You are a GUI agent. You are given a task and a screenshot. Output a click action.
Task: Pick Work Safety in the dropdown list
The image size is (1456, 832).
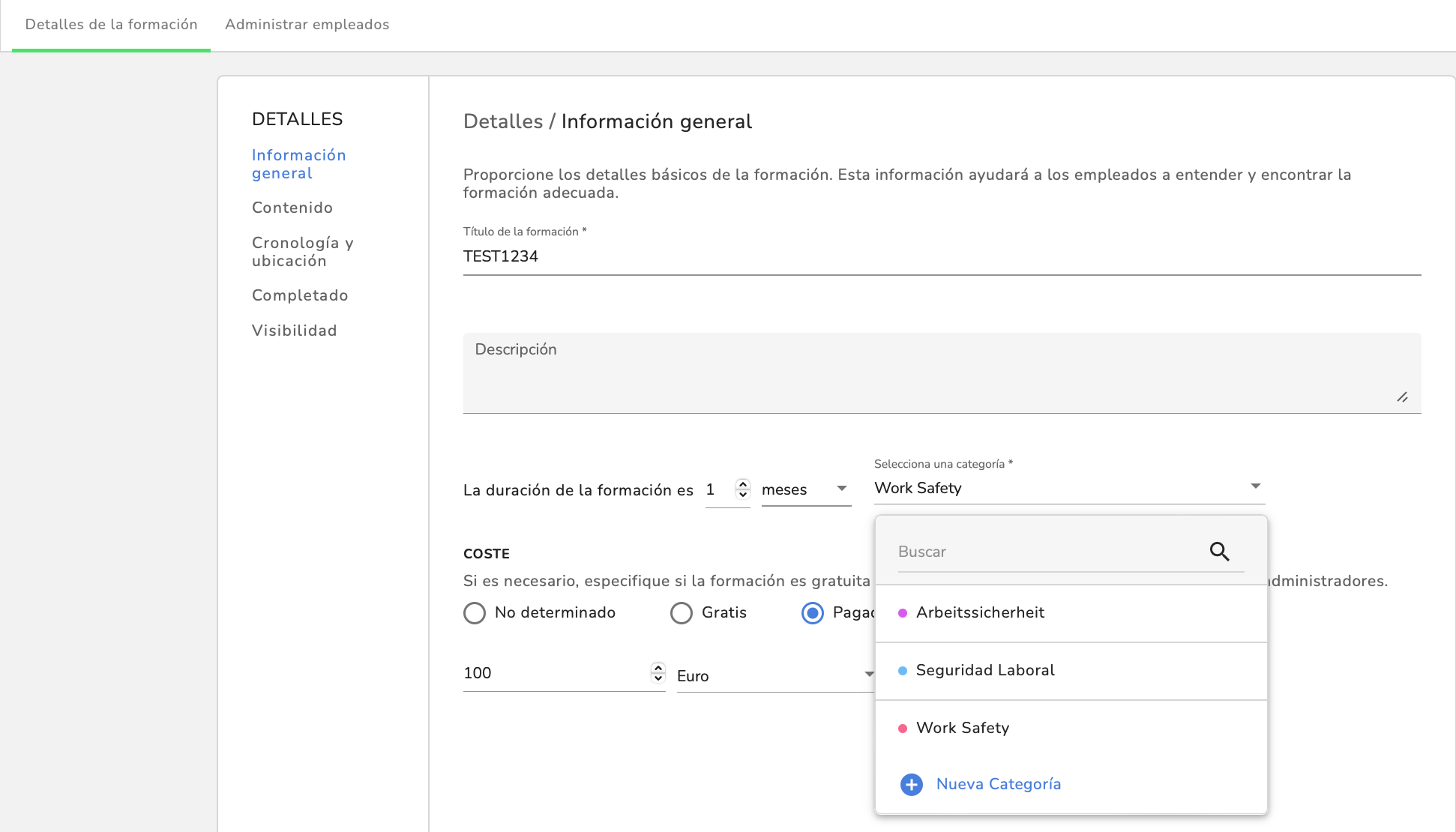point(962,729)
